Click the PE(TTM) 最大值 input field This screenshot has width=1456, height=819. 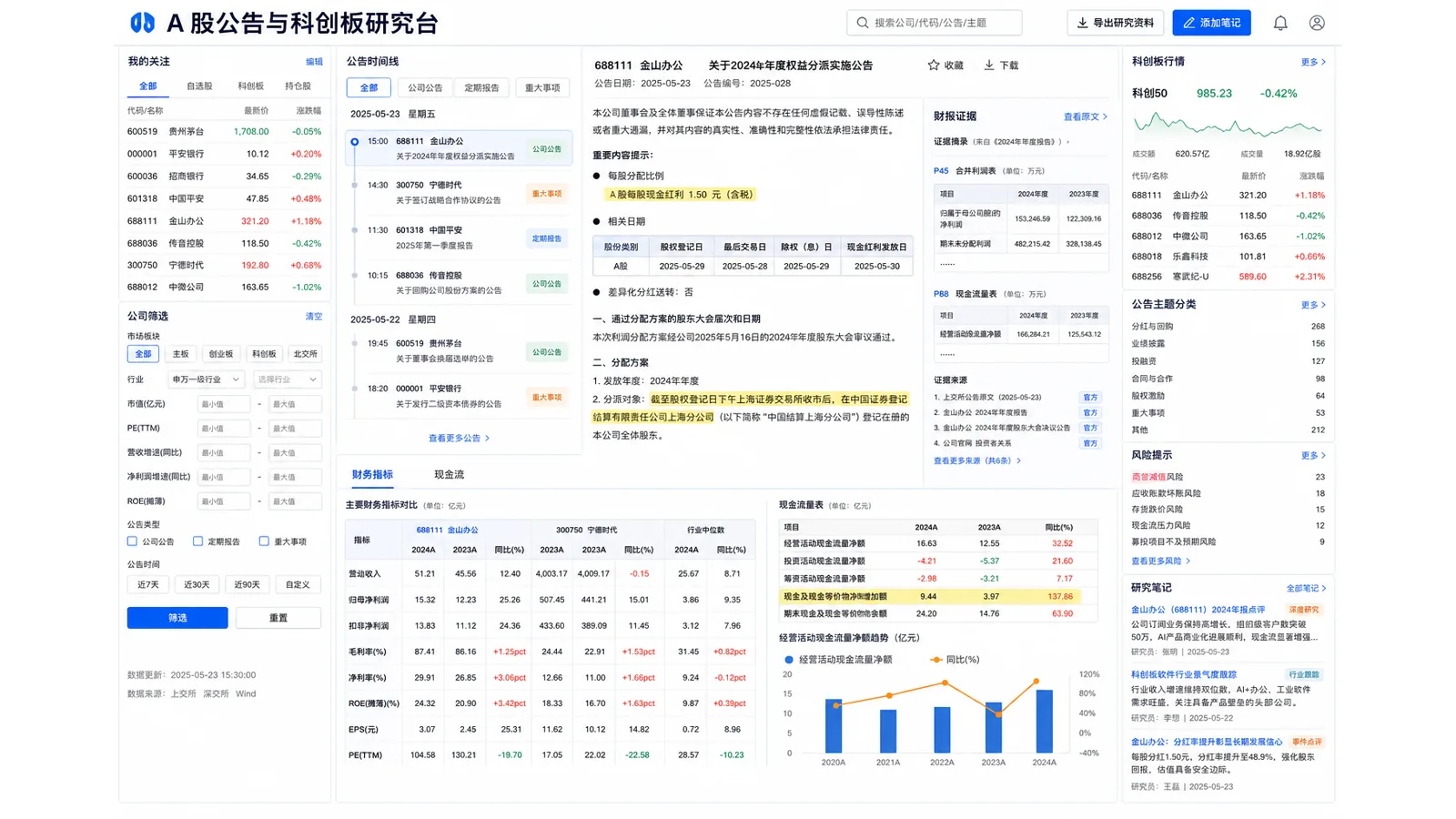coord(296,429)
